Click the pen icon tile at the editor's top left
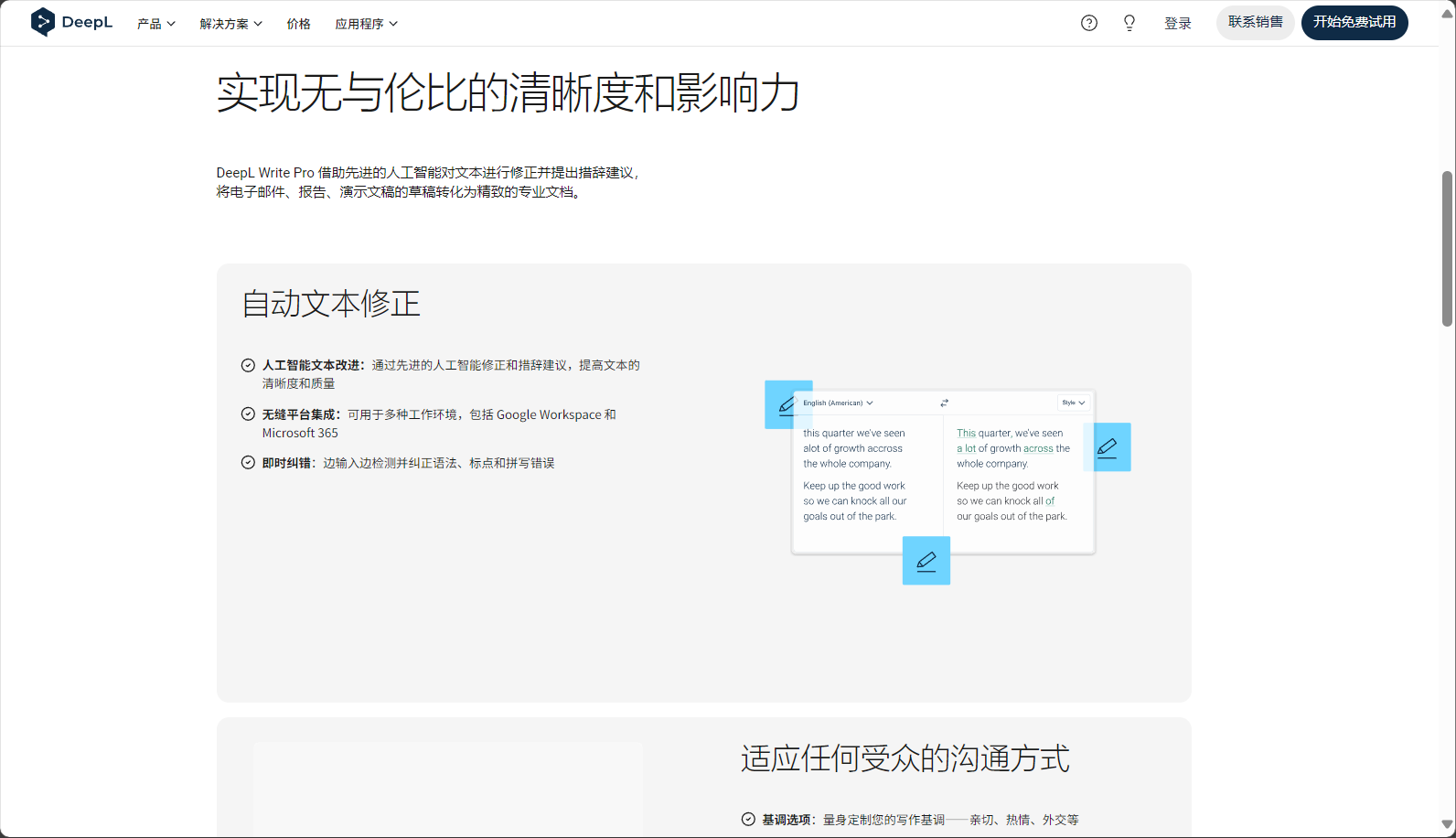Viewport: 1456px width, 838px height. [787, 404]
